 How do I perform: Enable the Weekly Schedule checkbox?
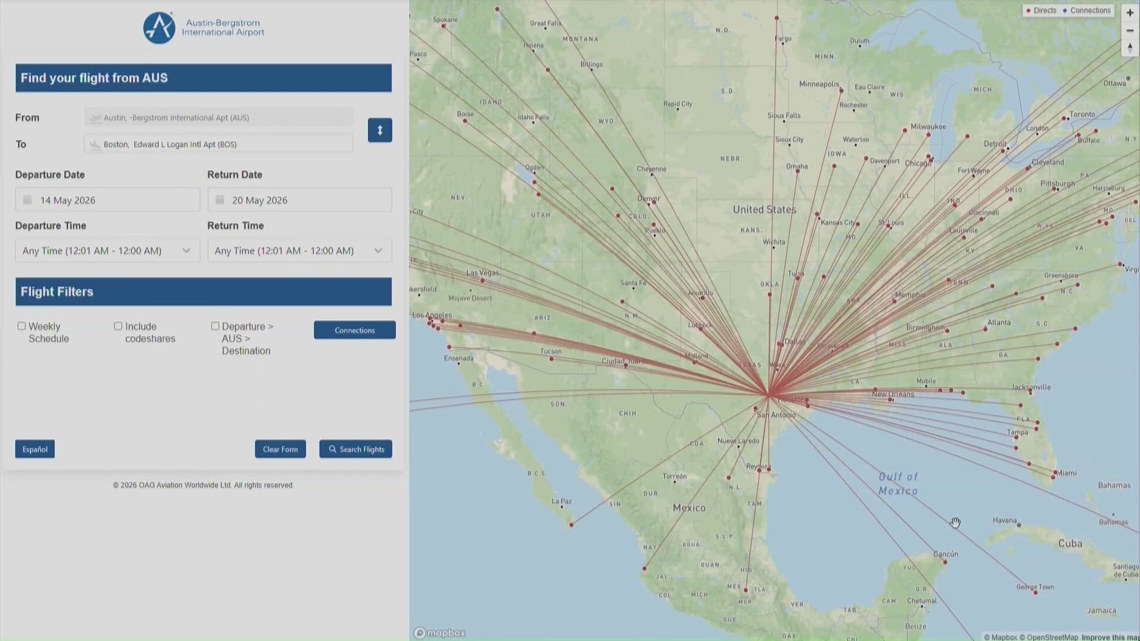[22, 326]
